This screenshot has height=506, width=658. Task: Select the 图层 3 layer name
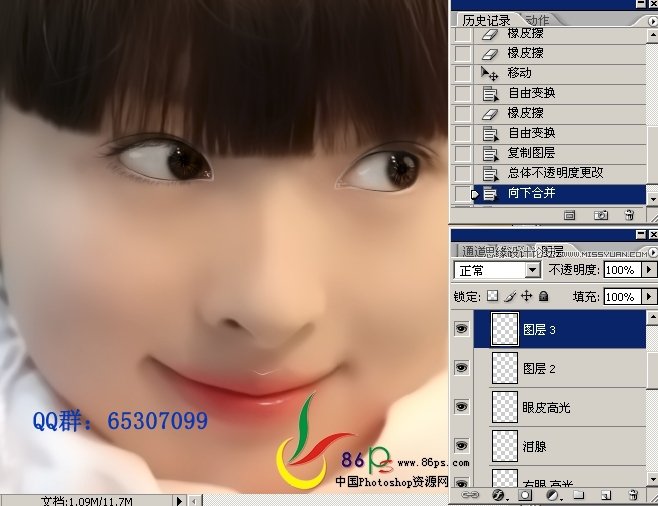pos(539,330)
